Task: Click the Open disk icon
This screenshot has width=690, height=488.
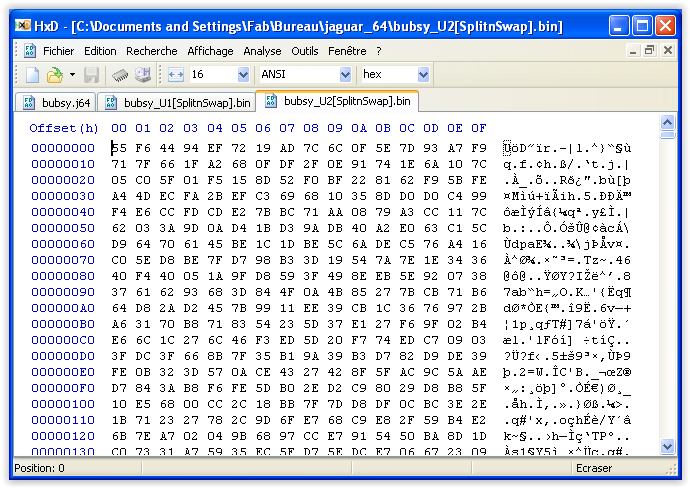Action: (x=143, y=75)
